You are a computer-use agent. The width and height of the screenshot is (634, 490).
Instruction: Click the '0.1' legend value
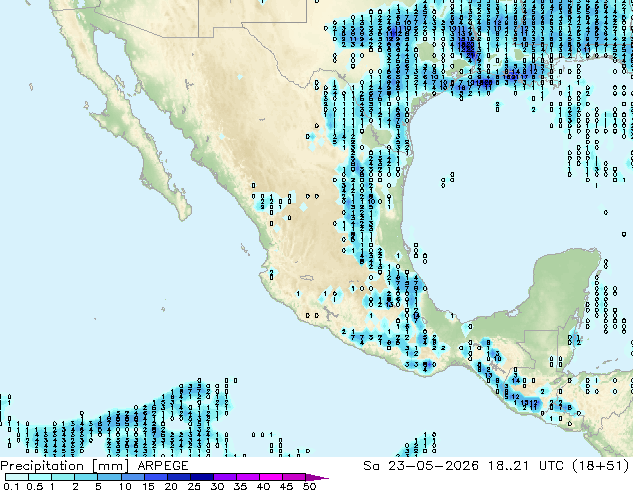(x=11, y=486)
